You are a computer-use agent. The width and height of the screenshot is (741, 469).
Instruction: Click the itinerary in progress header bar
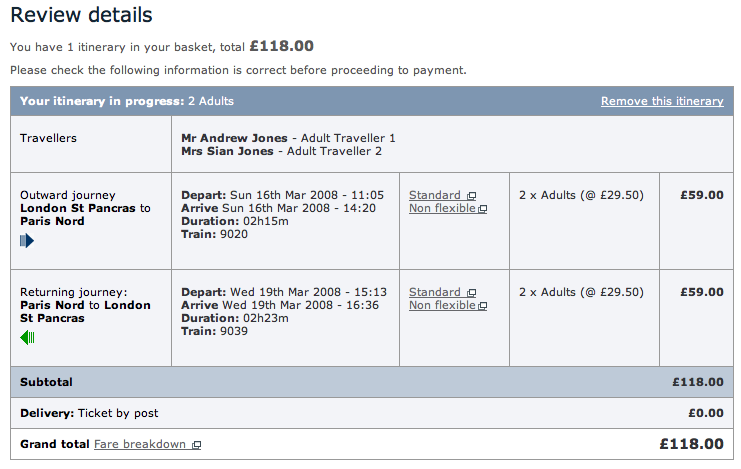300,101
